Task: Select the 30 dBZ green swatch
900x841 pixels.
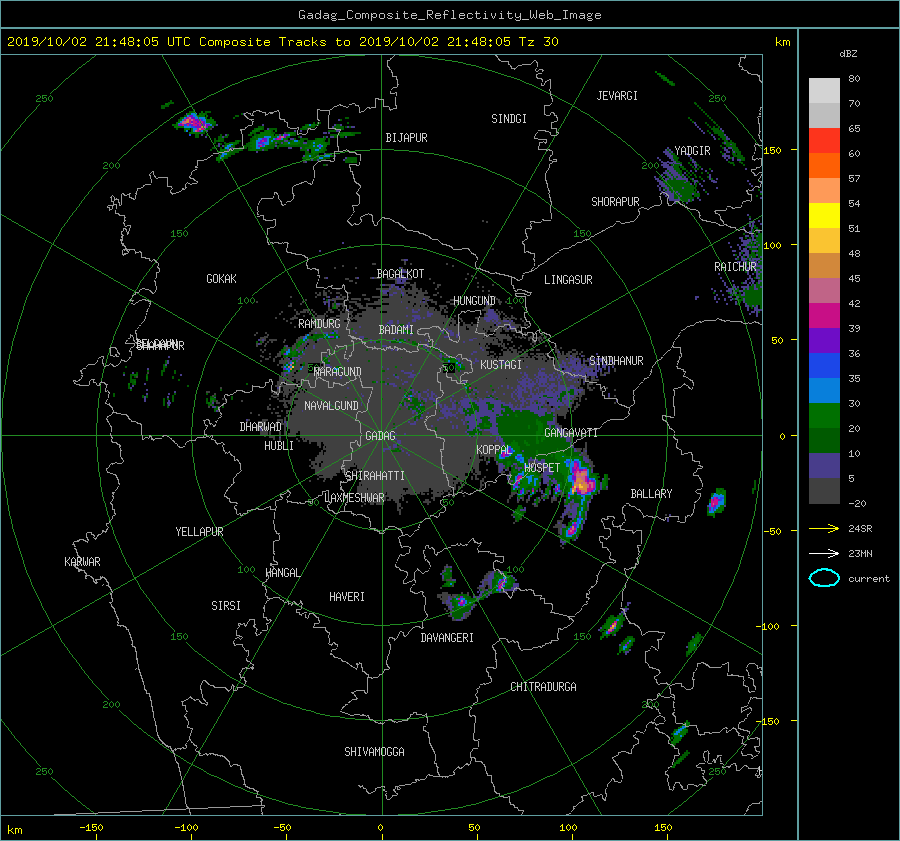Action: coord(824,416)
